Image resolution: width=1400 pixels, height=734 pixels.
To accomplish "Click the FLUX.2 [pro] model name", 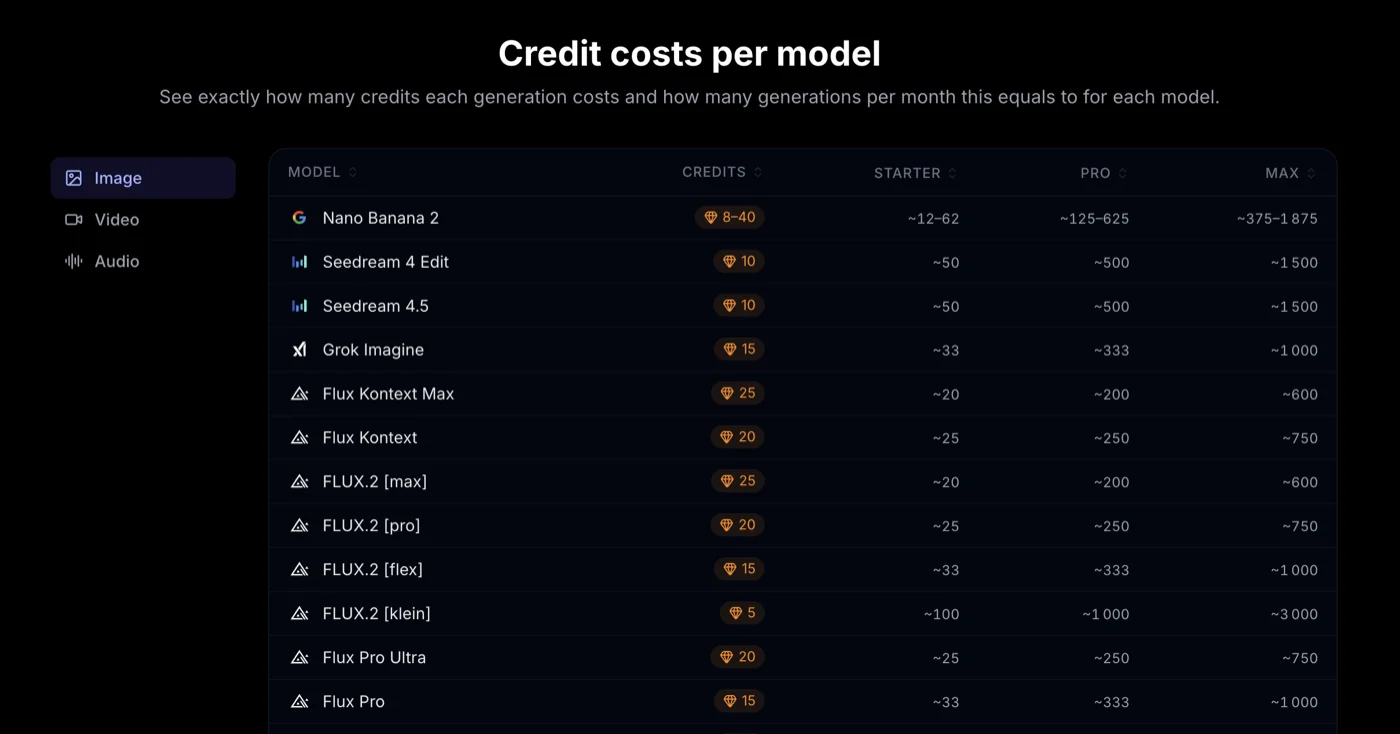I will tap(371, 526).
